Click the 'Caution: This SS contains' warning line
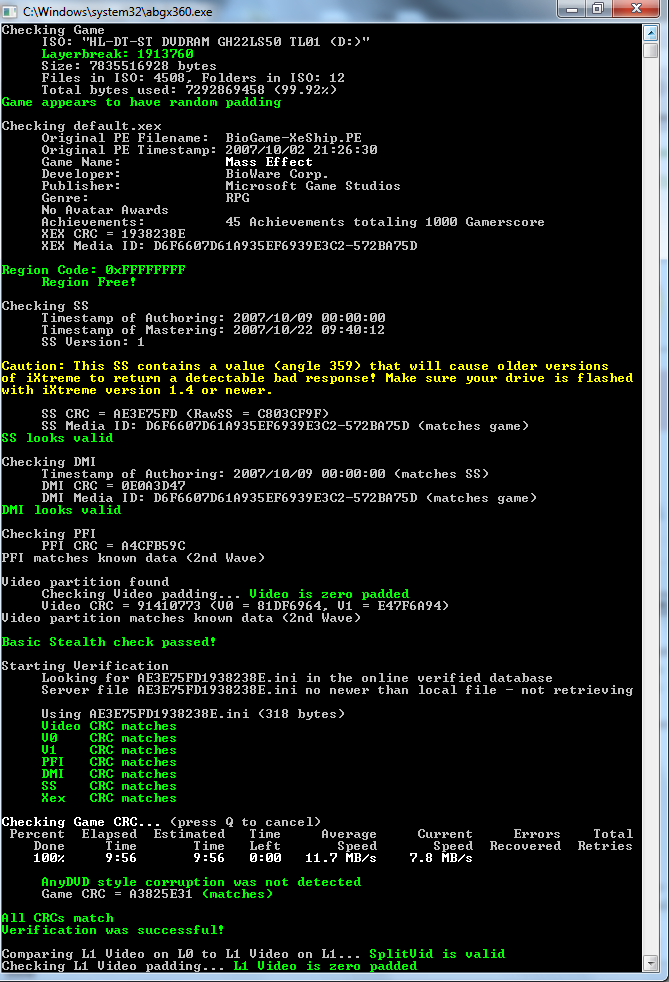This screenshot has height=982, width=669. tap(305, 366)
